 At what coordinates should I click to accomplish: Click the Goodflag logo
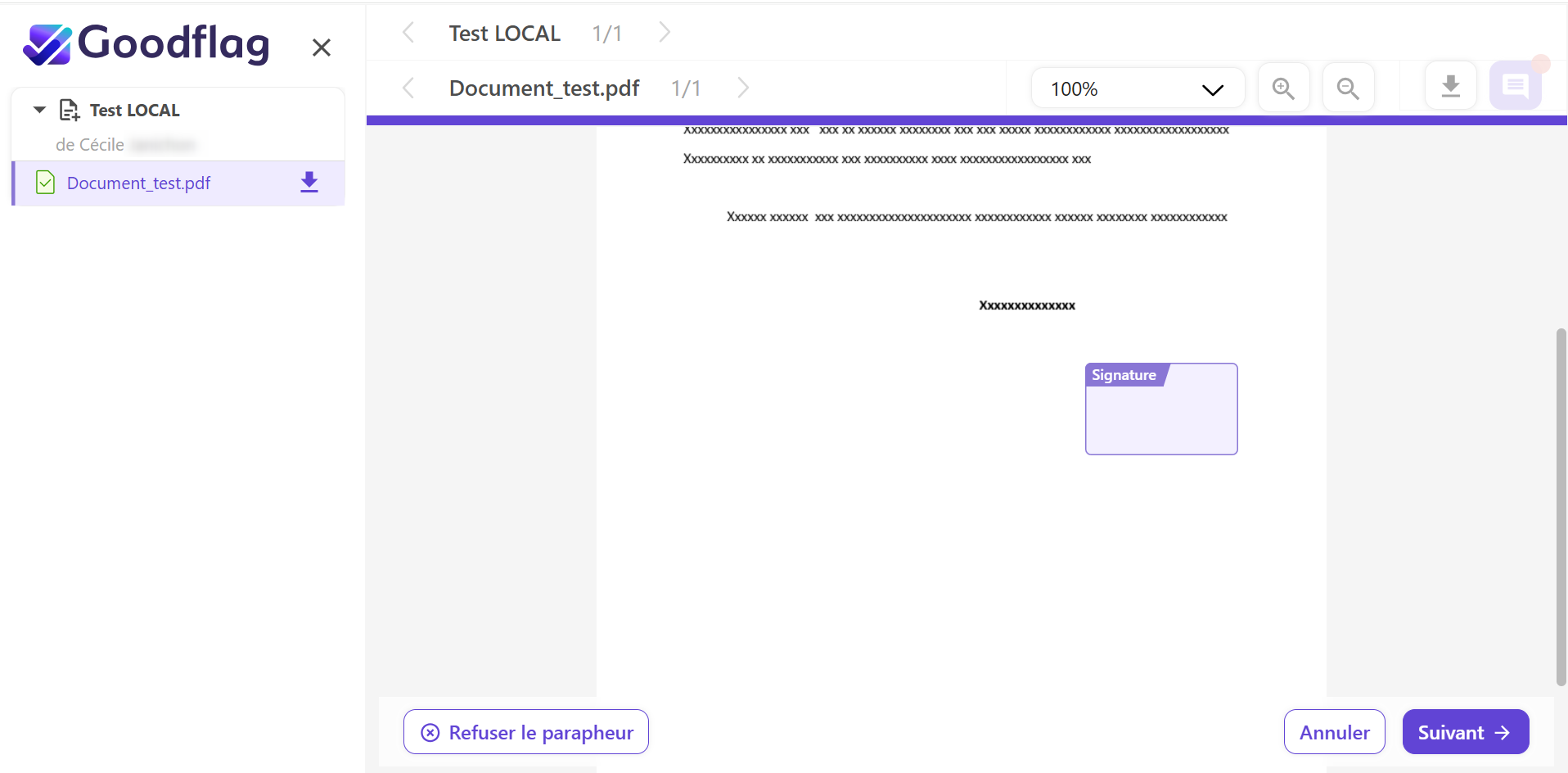147,43
